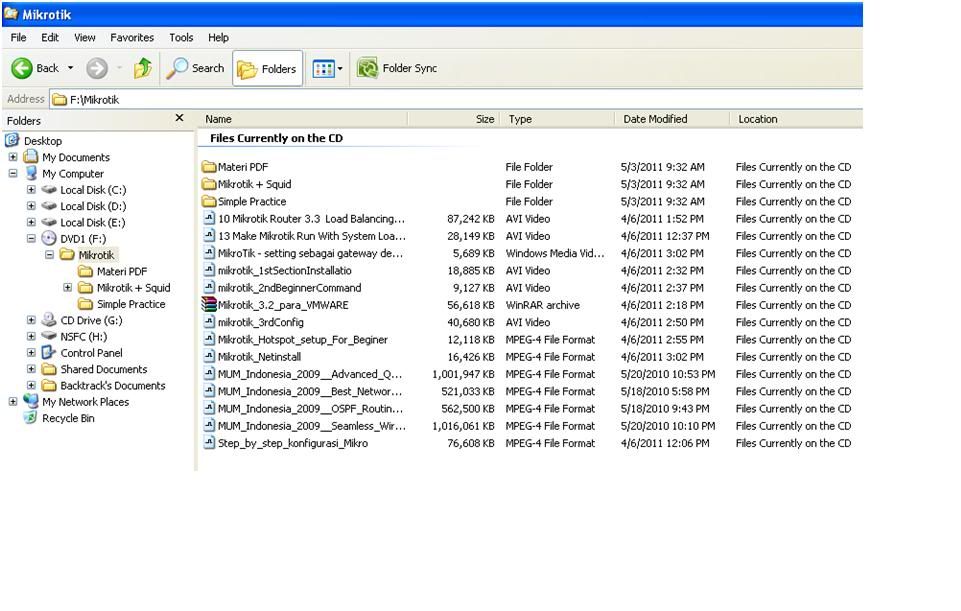Image resolution: width=961 pixels, height=611 pixels.
Task: Open the Back history dropdown arrow
Action: point(70,68)
